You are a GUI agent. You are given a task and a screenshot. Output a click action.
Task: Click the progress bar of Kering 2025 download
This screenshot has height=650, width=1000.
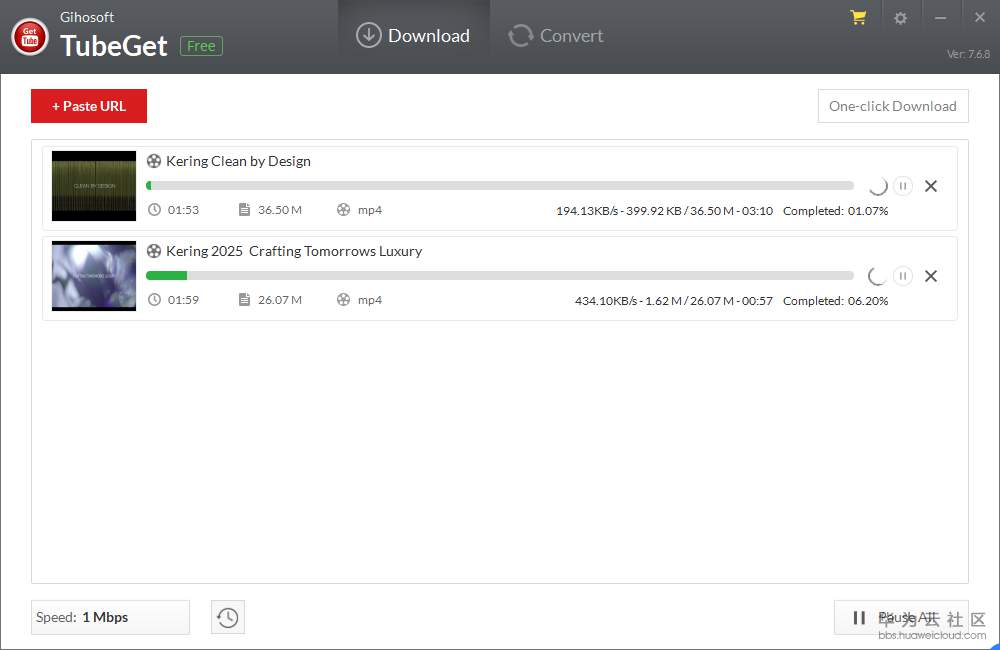pyautogui.click(x=500, y=275)
